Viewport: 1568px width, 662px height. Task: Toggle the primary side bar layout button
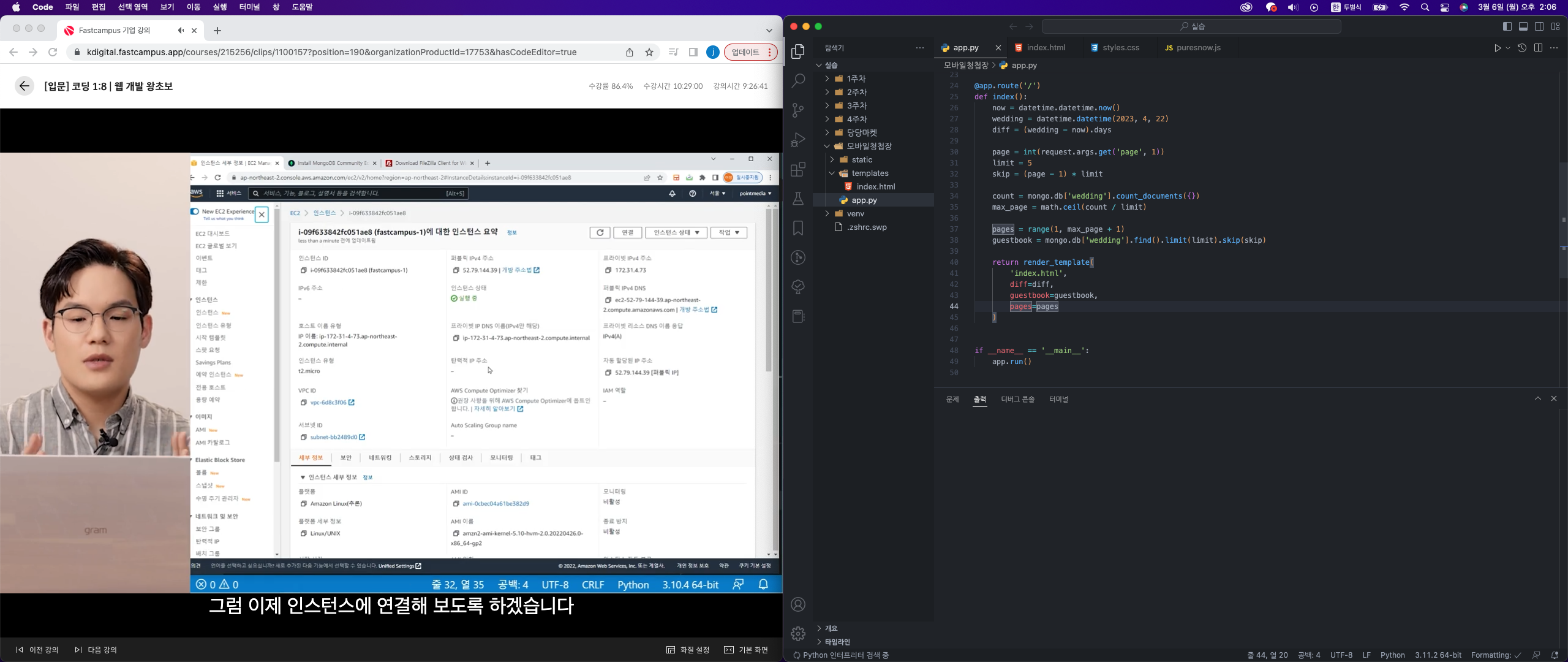1507,26
